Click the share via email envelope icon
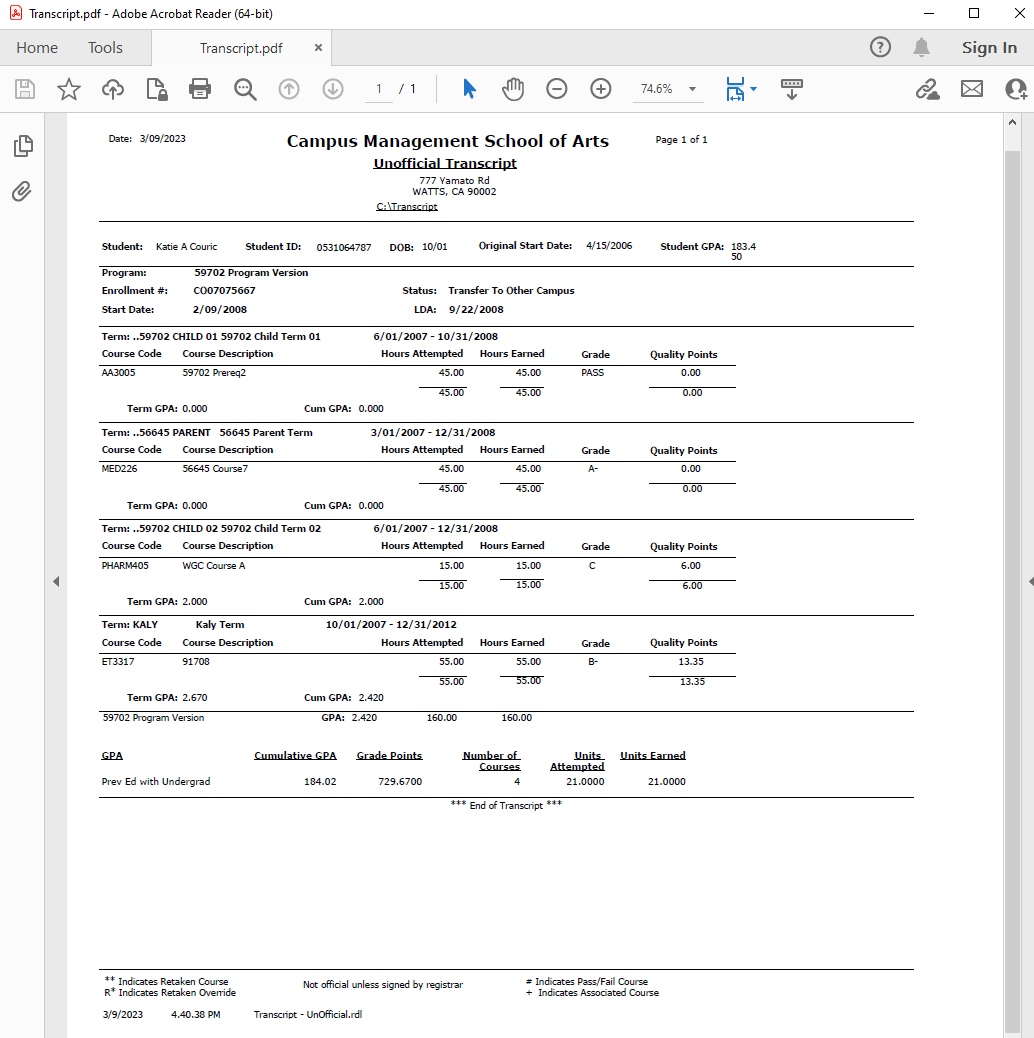 coord(971,89)
